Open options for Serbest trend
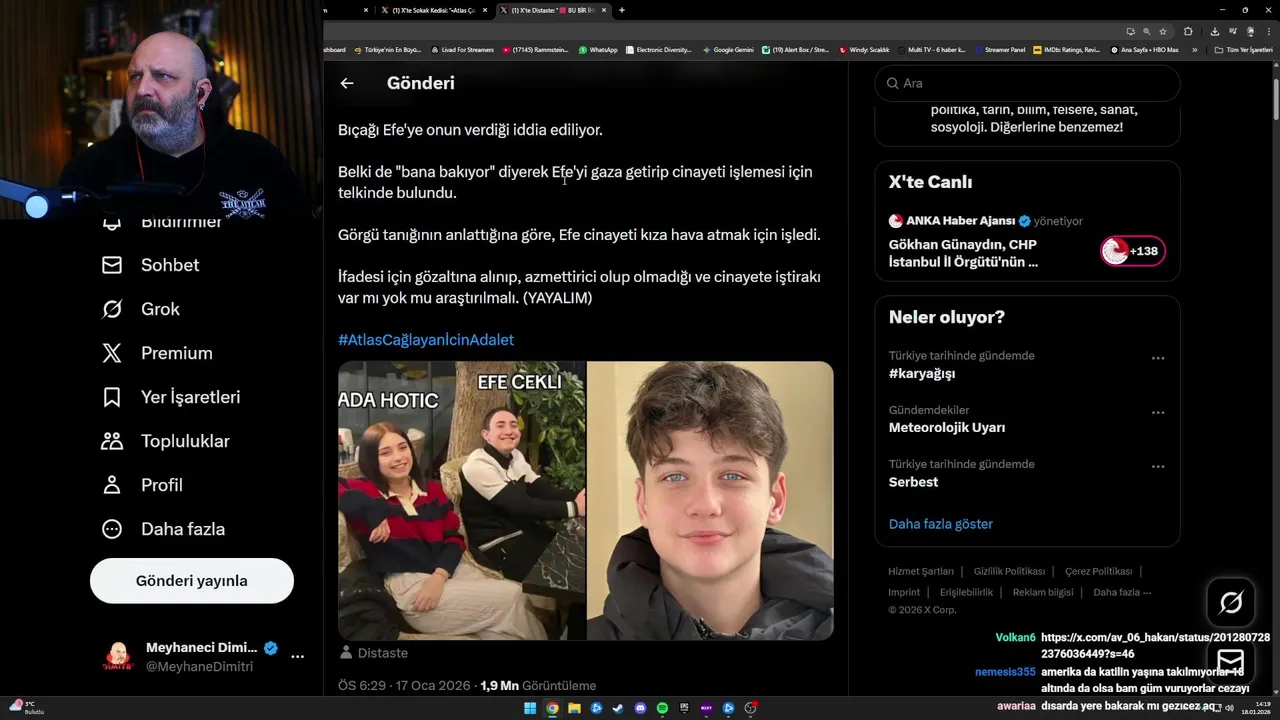 click(x=1158, y=466)
